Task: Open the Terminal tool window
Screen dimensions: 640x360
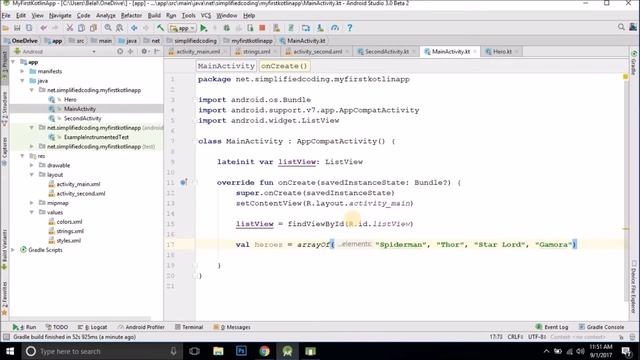Action: [189, 327]
